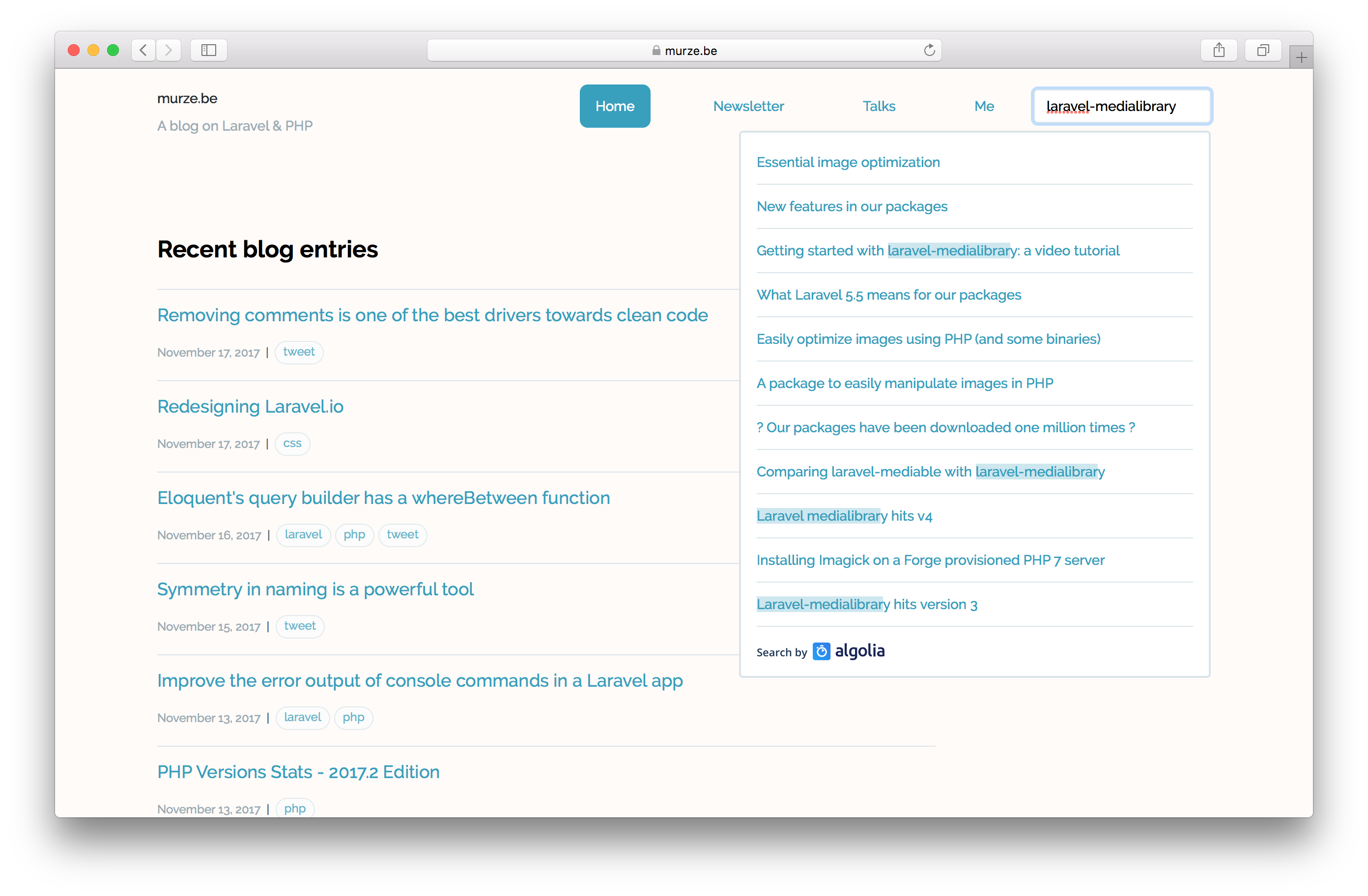Click the css tag under Redesigning Laravel.io
Image resolution: width=1368 pixels, height=896 pixels.
pyautogui.click(x=292, y=444)
